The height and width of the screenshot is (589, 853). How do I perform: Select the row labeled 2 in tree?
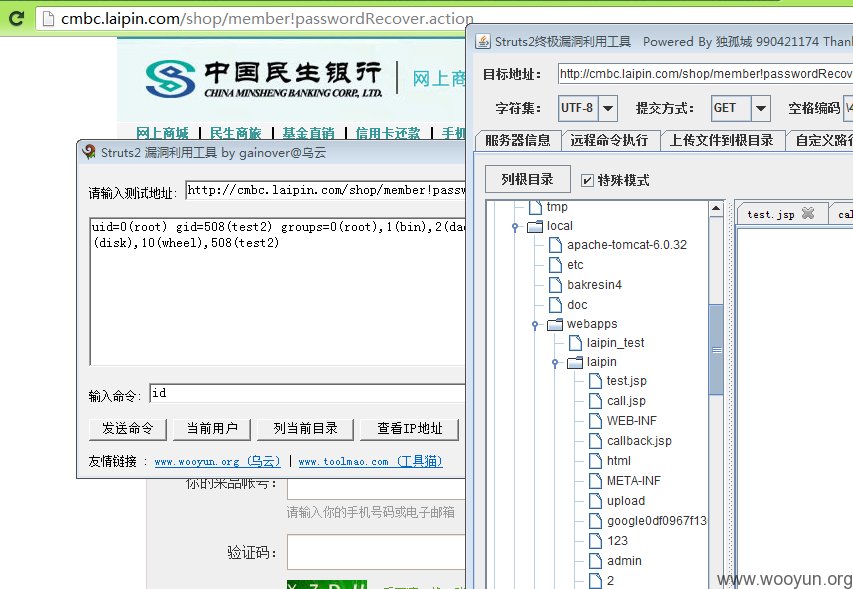pyautogui.click(x=610, y=580)
